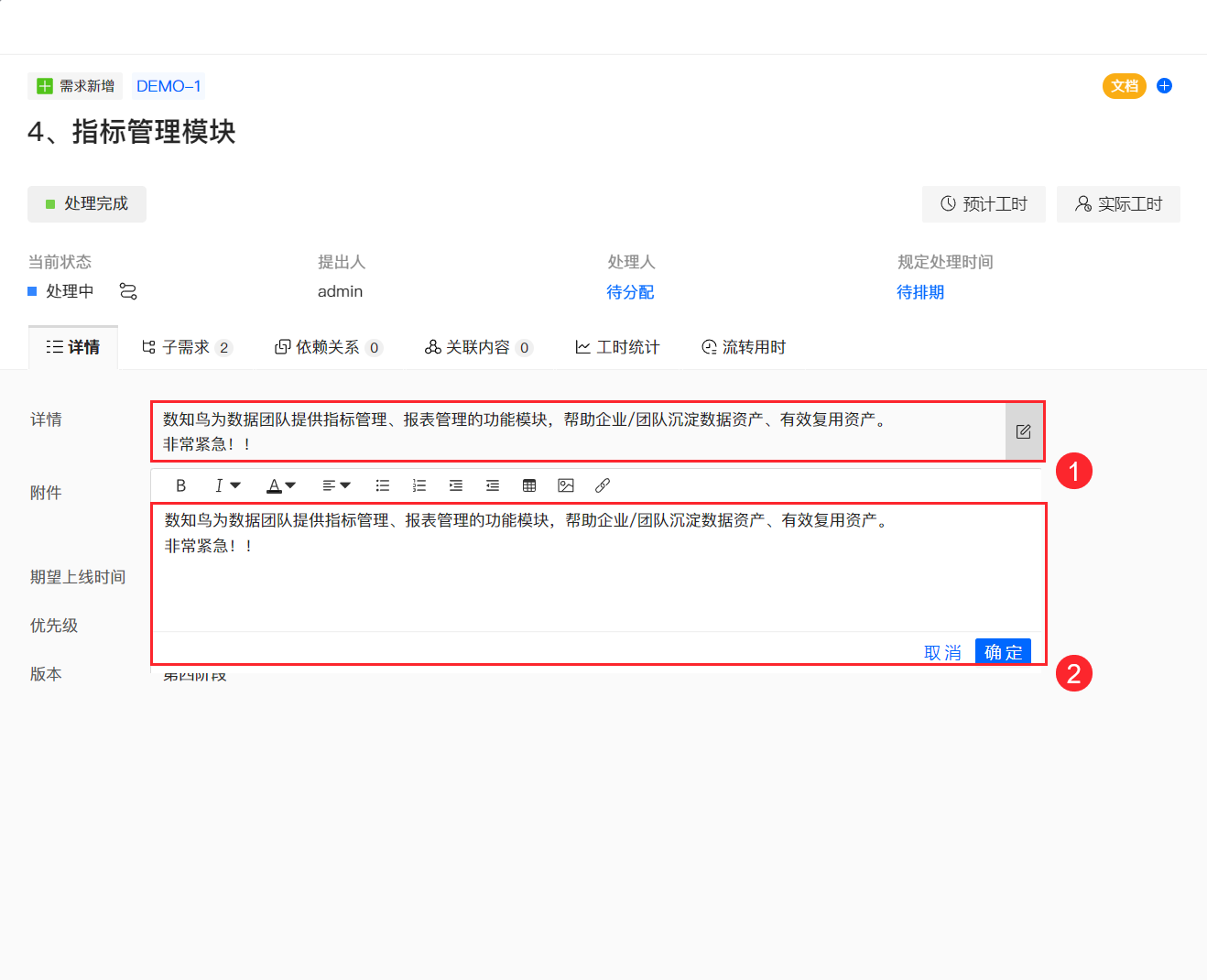Open the font color dropdown

pos(281,485)
